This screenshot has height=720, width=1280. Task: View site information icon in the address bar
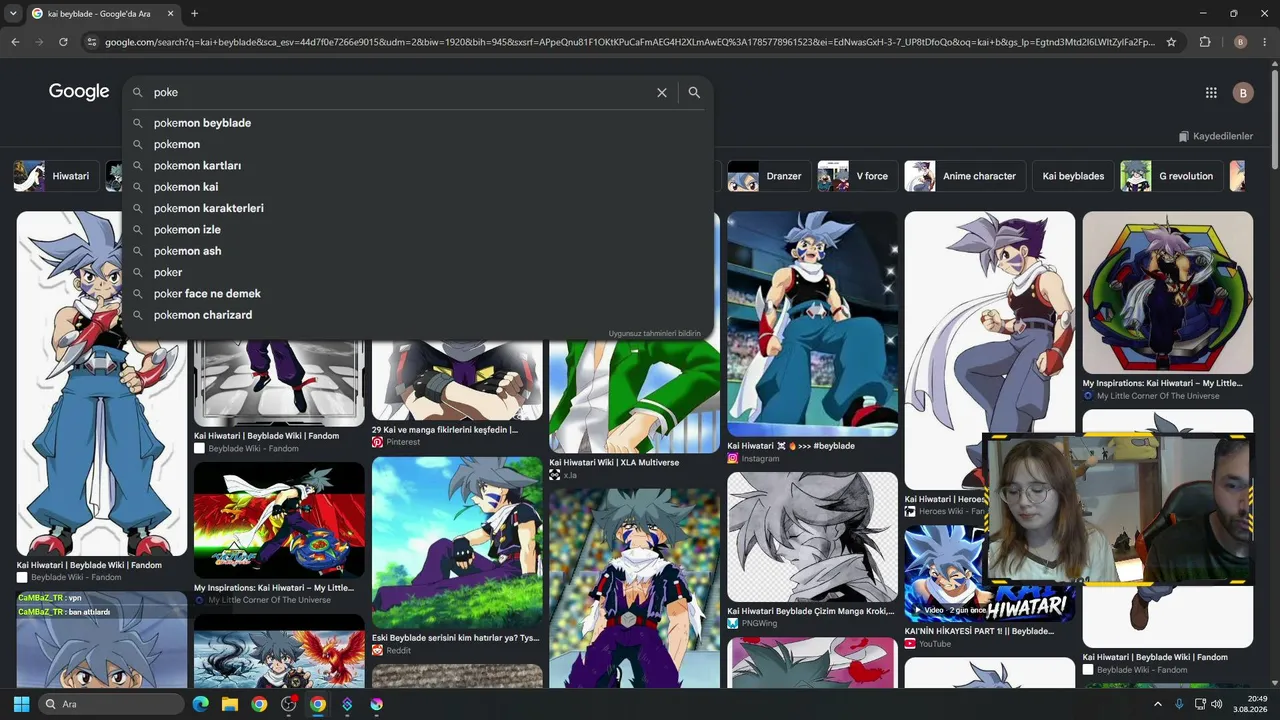click(x=92, y=42)
